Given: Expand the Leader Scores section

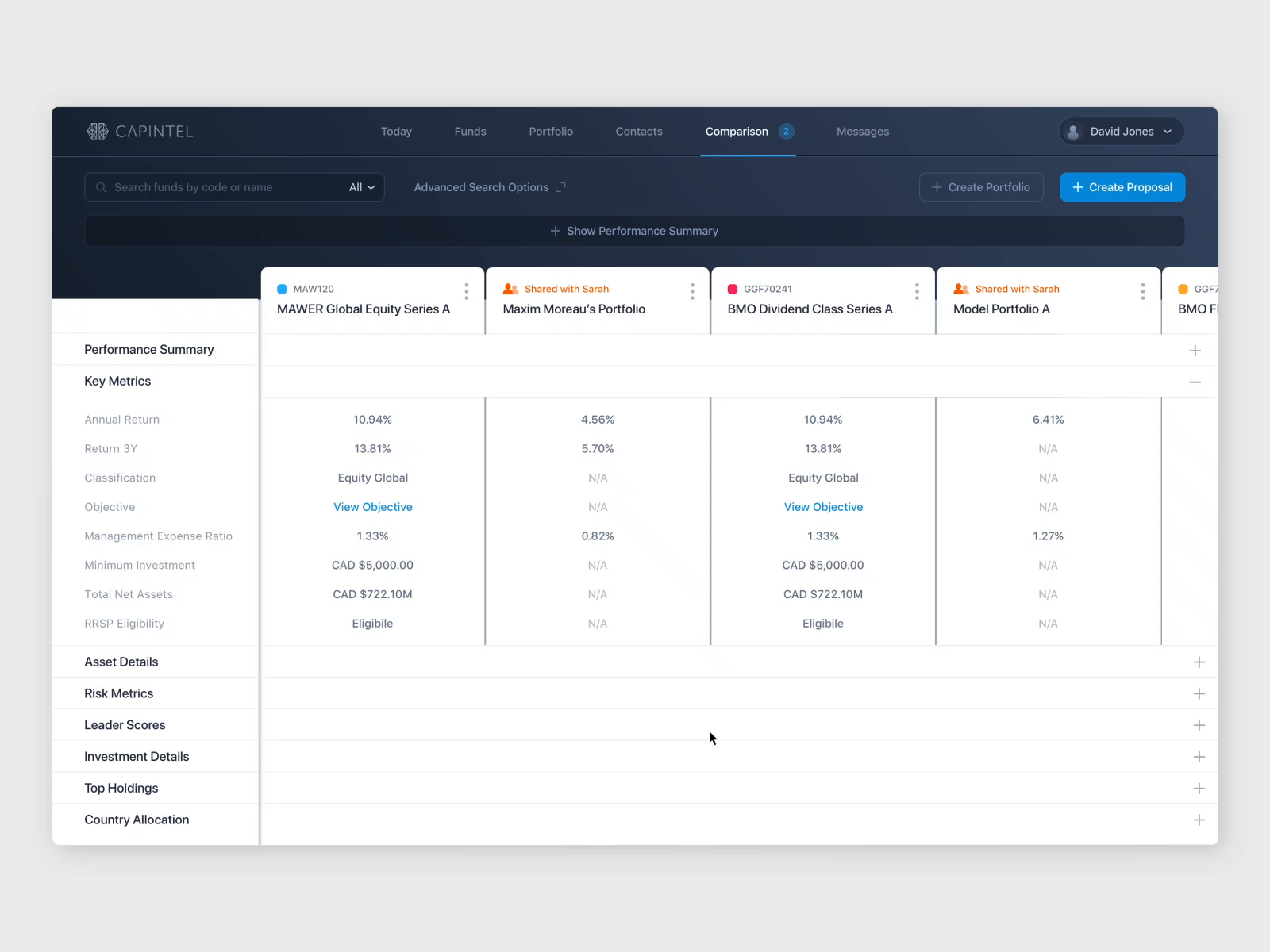Looking at the screenshot, I should pos(1199,725).
